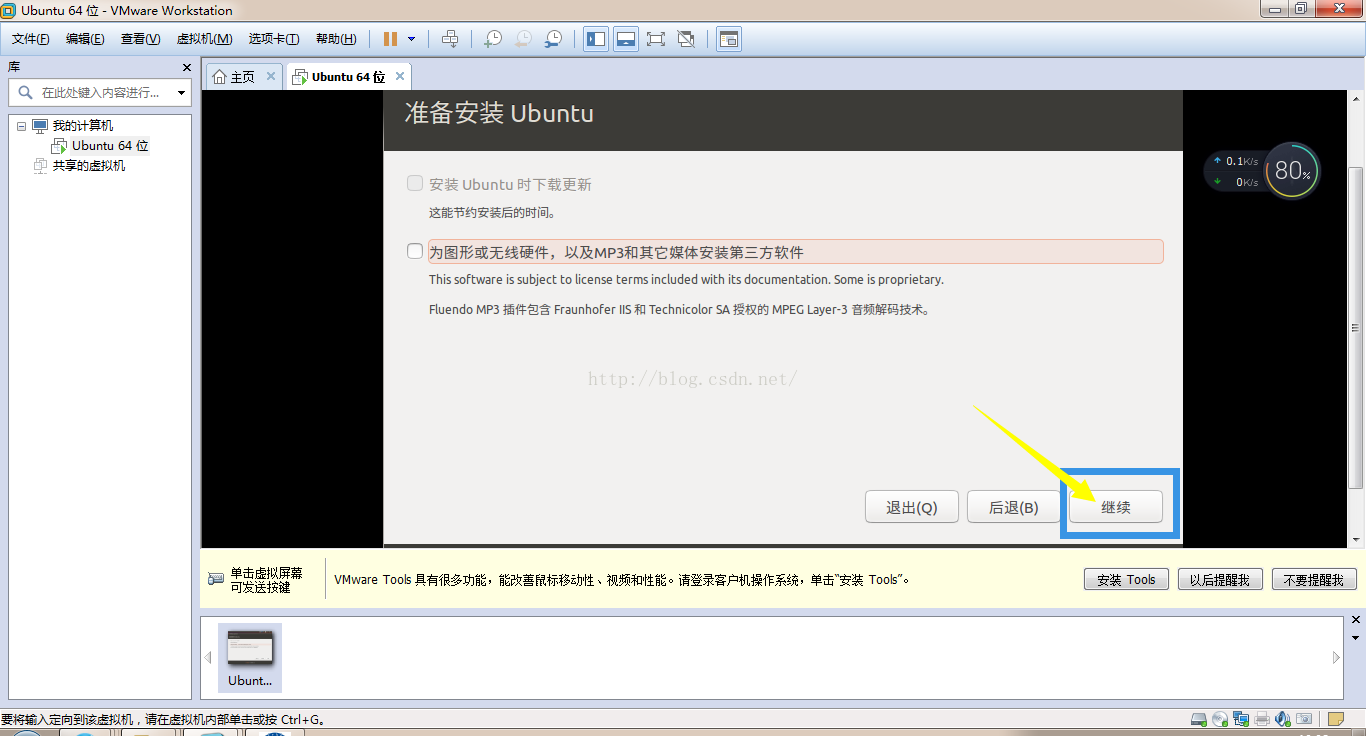This screenshot has height=736, width=1366.
Task: Open the thumbnail bar options dropdown
Action: [1355, 638]
